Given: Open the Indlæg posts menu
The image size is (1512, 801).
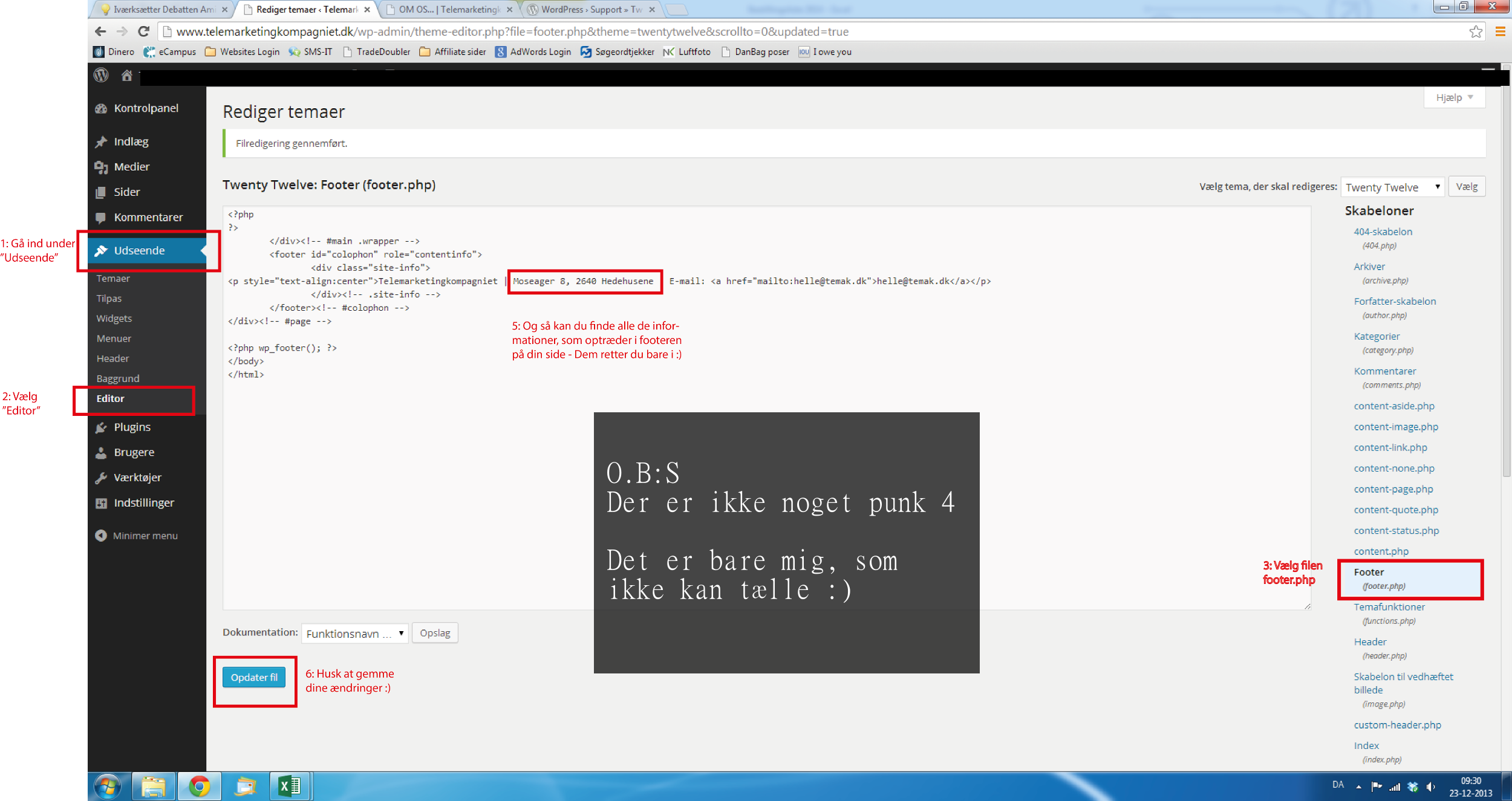Looking at the screenshot, I should pos(131,141).
